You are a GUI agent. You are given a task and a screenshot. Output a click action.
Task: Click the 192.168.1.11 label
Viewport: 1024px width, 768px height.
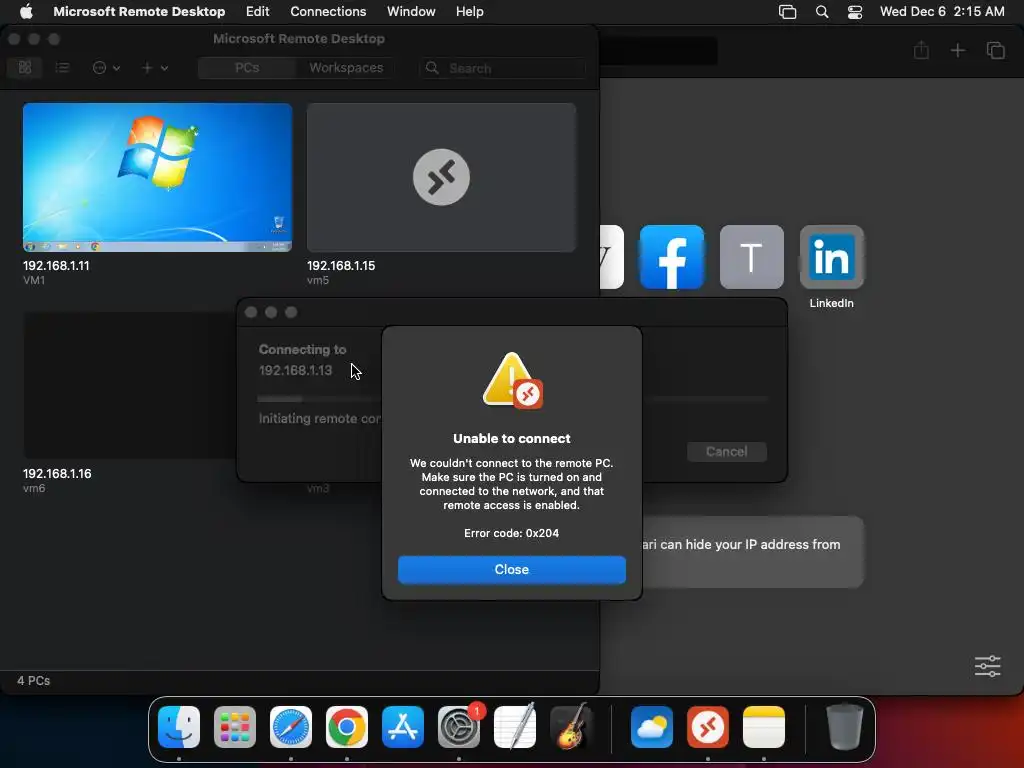(x=56, y=266)
